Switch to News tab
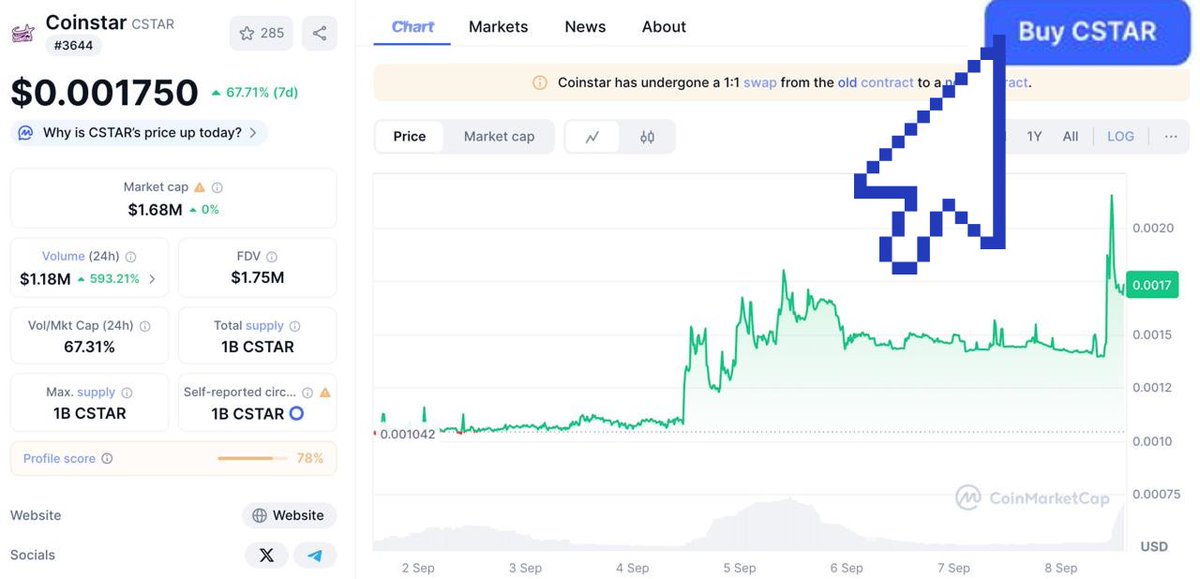Screen dimensions: 1200x579 585,27
